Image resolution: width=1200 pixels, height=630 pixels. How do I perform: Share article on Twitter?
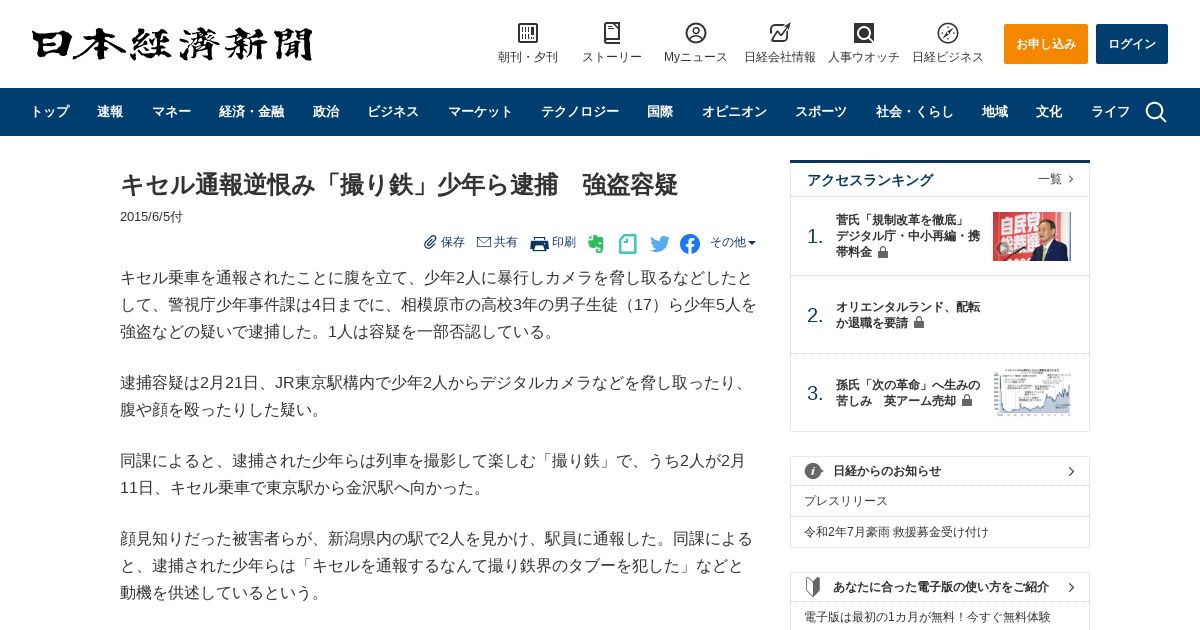[x=660, y=243]
